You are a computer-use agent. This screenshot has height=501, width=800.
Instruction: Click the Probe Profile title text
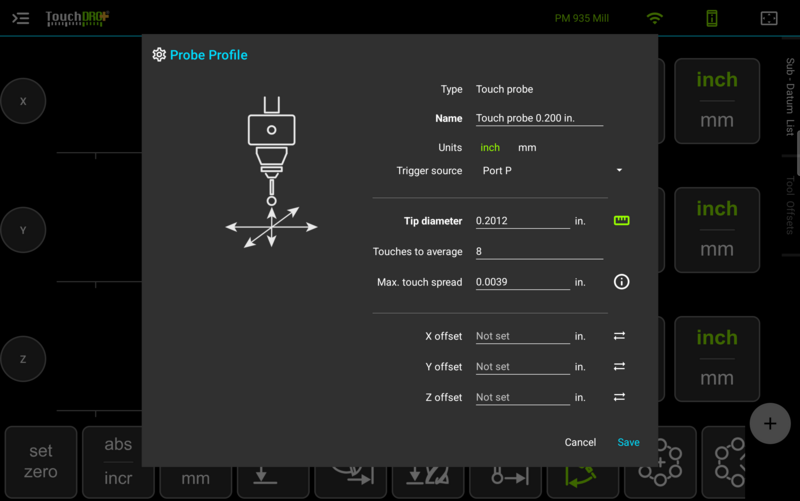pos(209,55)
